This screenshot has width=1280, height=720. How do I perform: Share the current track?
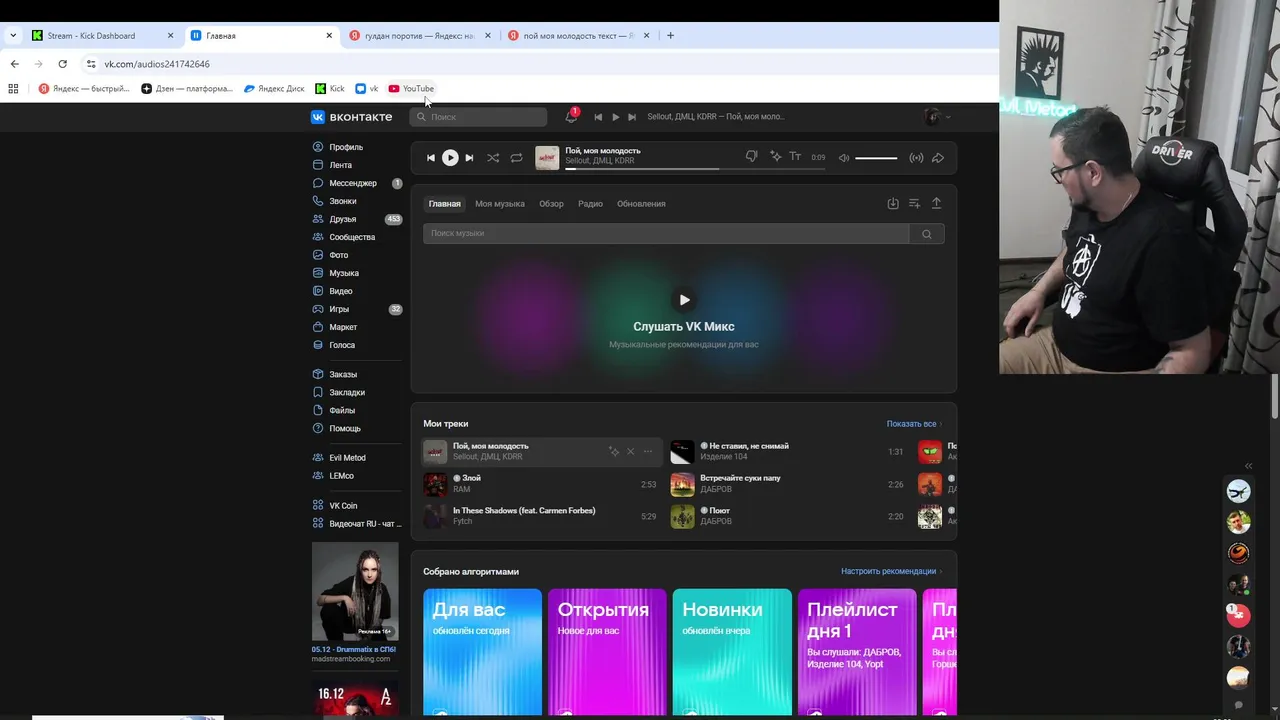(938, 158)
